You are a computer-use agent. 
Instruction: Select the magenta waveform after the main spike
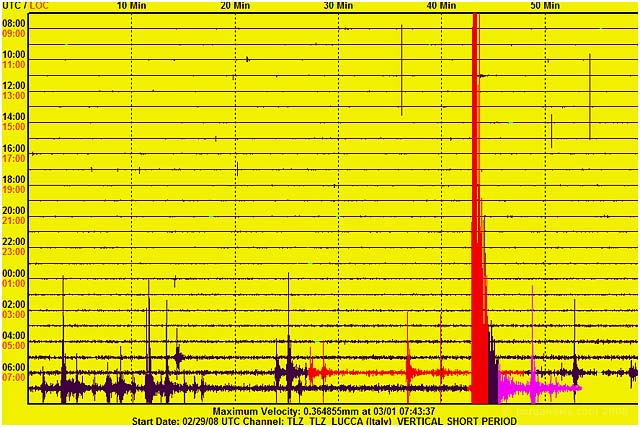tap(535, 387)
